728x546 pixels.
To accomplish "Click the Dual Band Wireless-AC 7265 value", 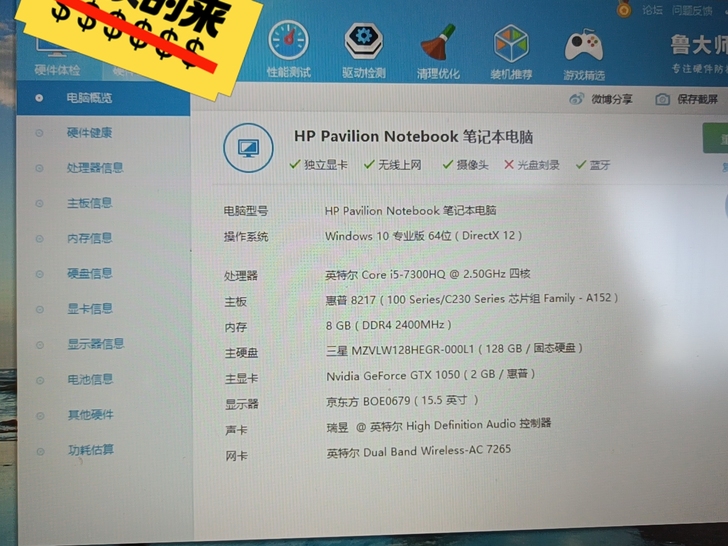I will (419, 451).
